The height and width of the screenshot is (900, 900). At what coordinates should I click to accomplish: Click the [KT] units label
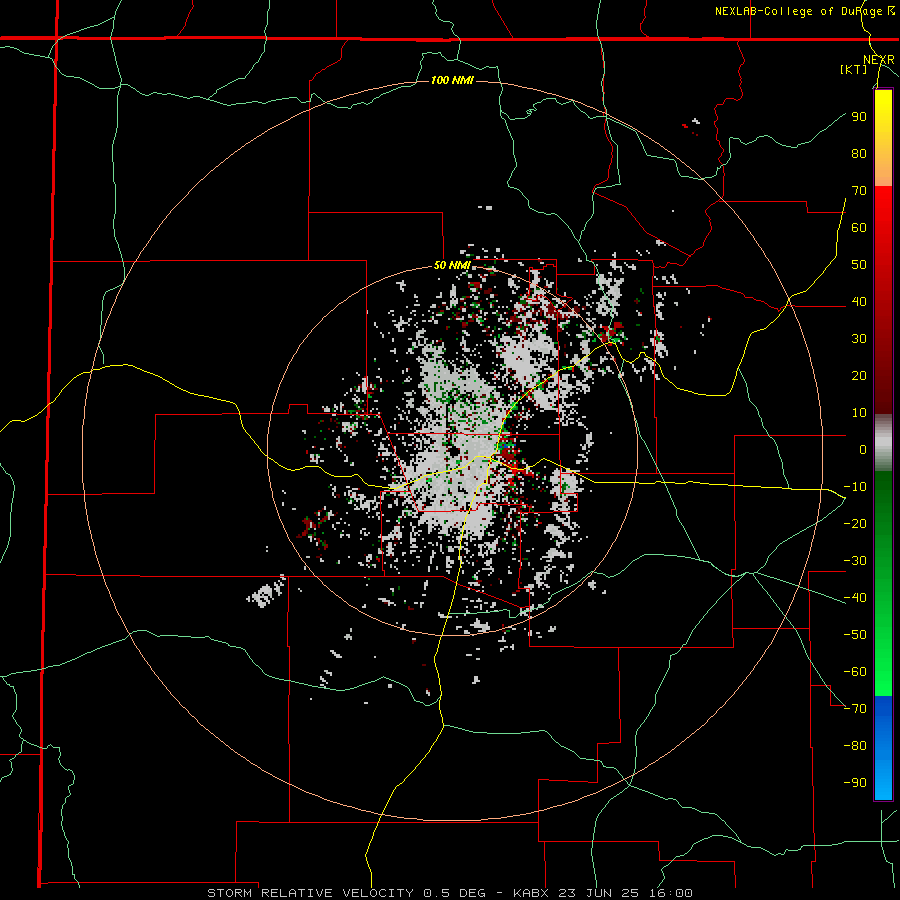pos(854,69)
